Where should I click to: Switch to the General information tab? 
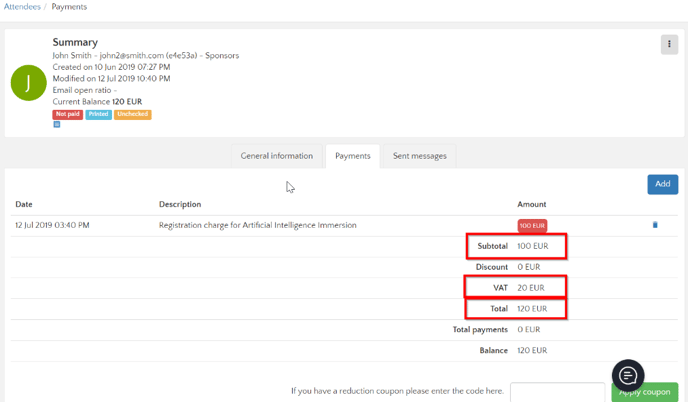coord(277,156)
